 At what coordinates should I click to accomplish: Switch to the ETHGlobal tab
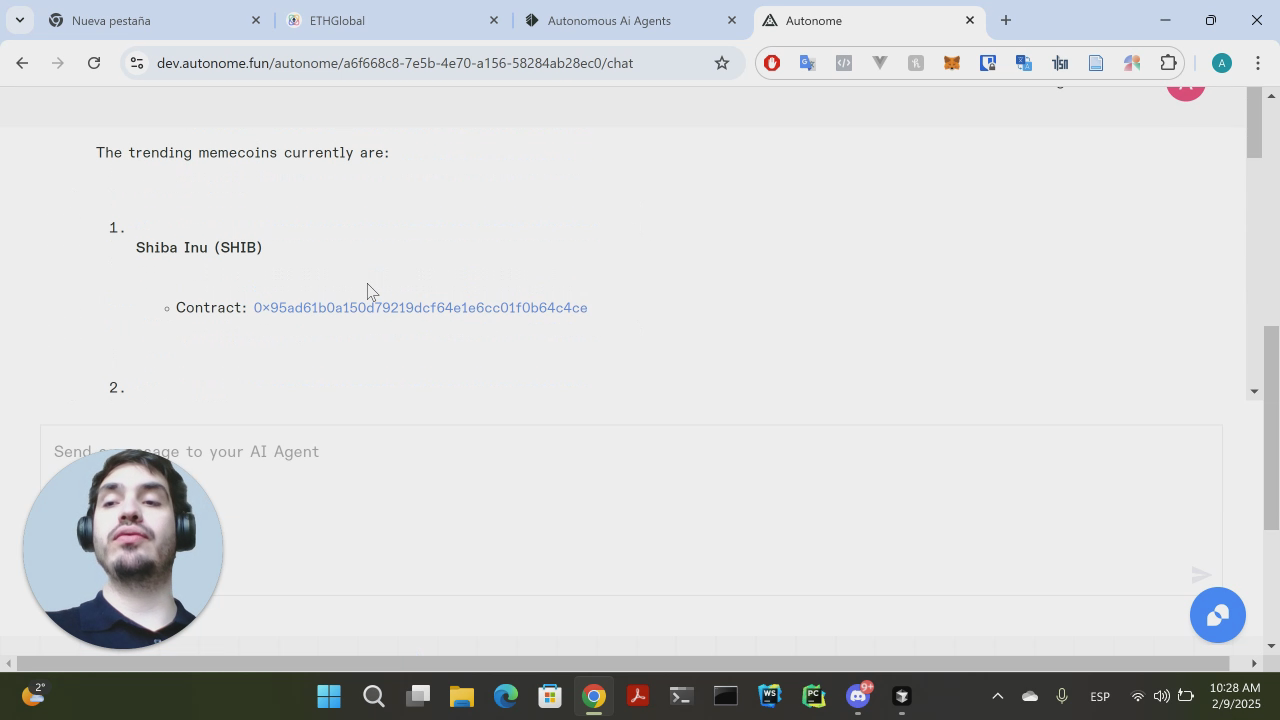(x=390, y=20)
